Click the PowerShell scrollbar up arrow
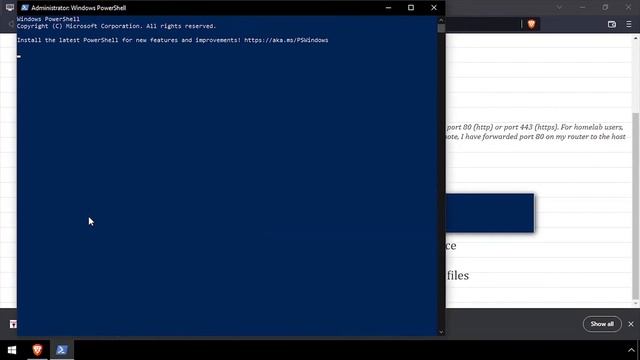 pyautogui.click(x=441, y=20)
